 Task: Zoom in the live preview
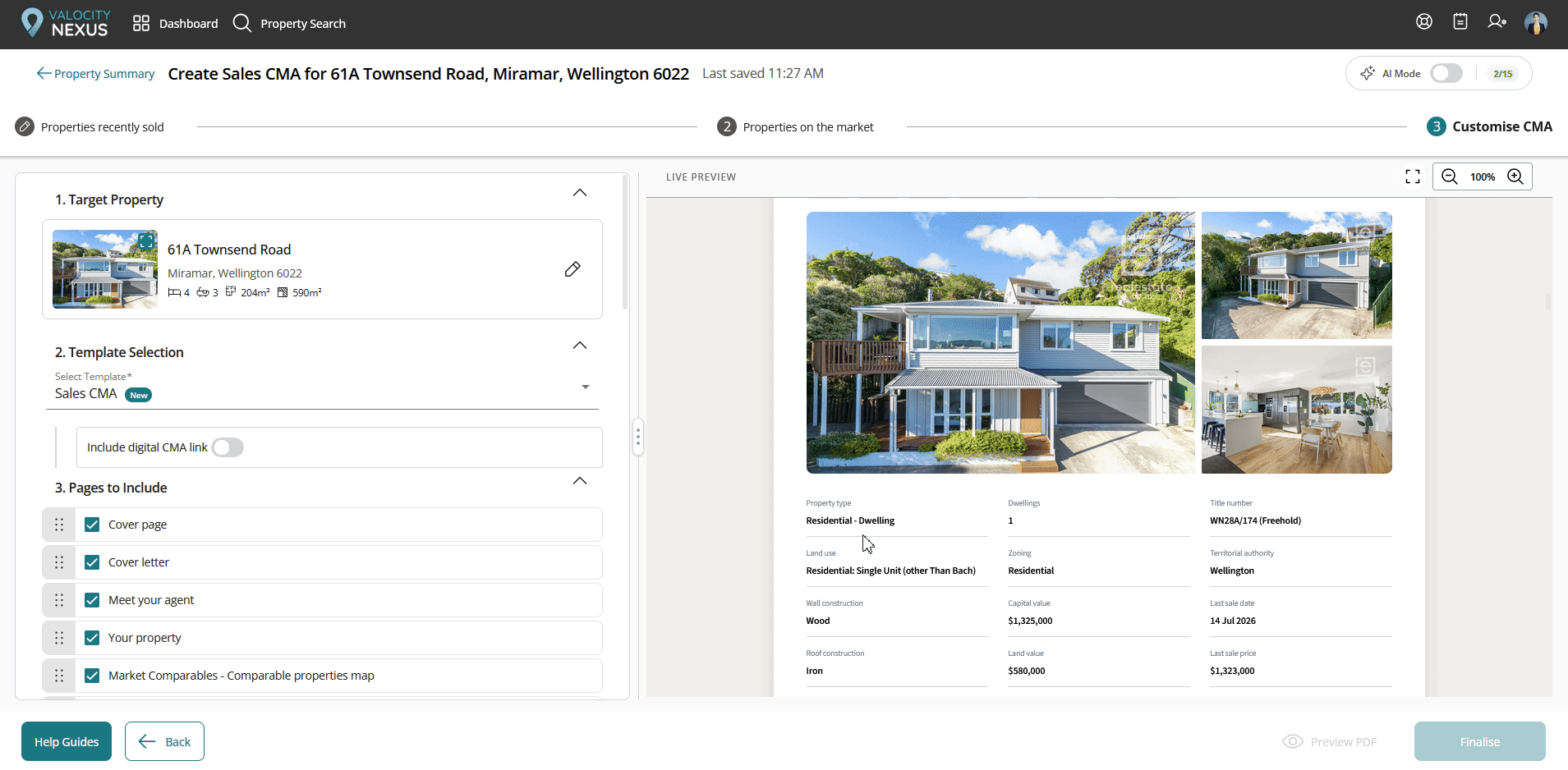click(x=1515, y=176)
